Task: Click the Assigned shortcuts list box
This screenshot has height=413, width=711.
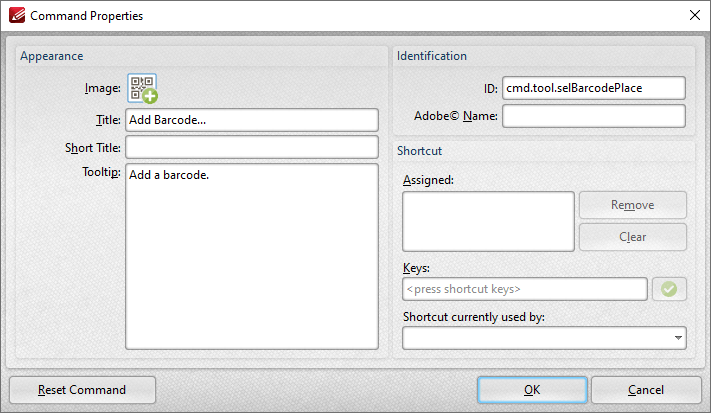Action: (x=488, y=221)
